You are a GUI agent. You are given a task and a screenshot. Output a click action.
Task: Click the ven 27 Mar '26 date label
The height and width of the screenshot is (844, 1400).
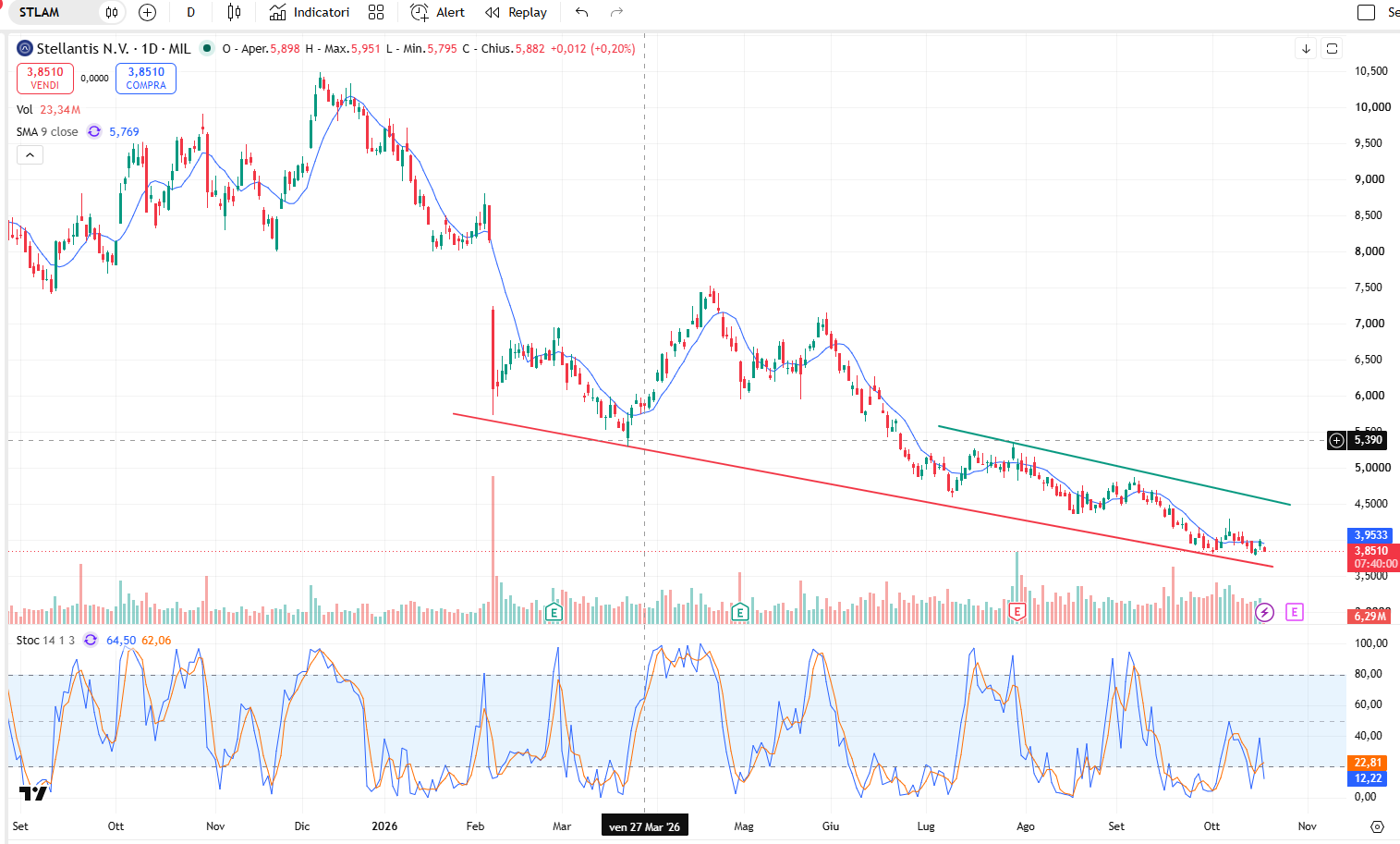pos(644,826)
